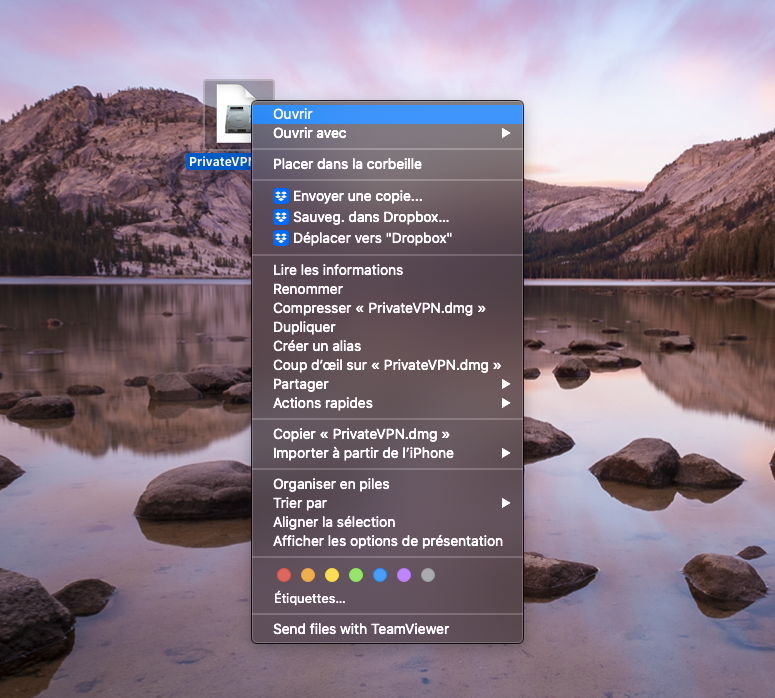
Task: Expand the Actions rapides submenu arrow
Action: [506, 403]
